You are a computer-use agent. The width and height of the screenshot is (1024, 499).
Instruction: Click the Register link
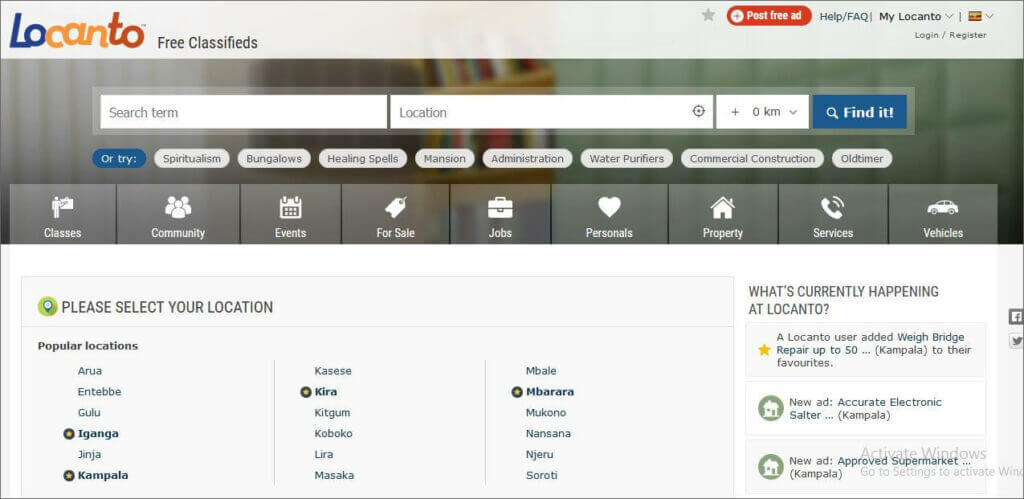coord(968,35)
